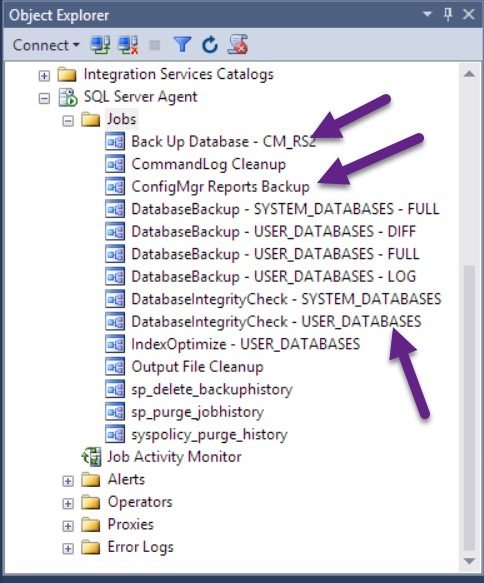Select the IndexOptimize - USER_DATABASES job

[x=245, y=344]
